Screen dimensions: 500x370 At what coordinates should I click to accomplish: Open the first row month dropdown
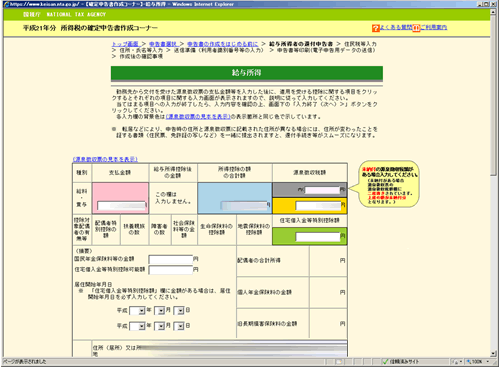pos(160,311)
